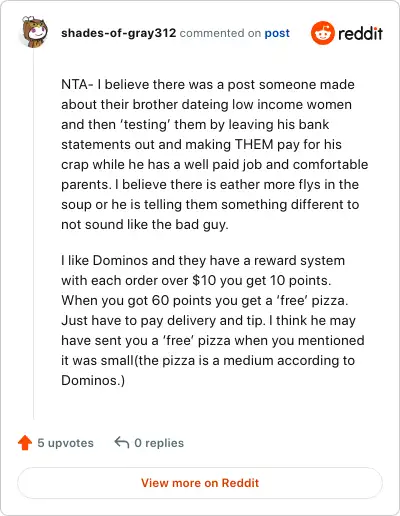Click the vertical thread line below avatar
Screen dimensions: 400x516
pyautogui.click(x=34, y=235)
